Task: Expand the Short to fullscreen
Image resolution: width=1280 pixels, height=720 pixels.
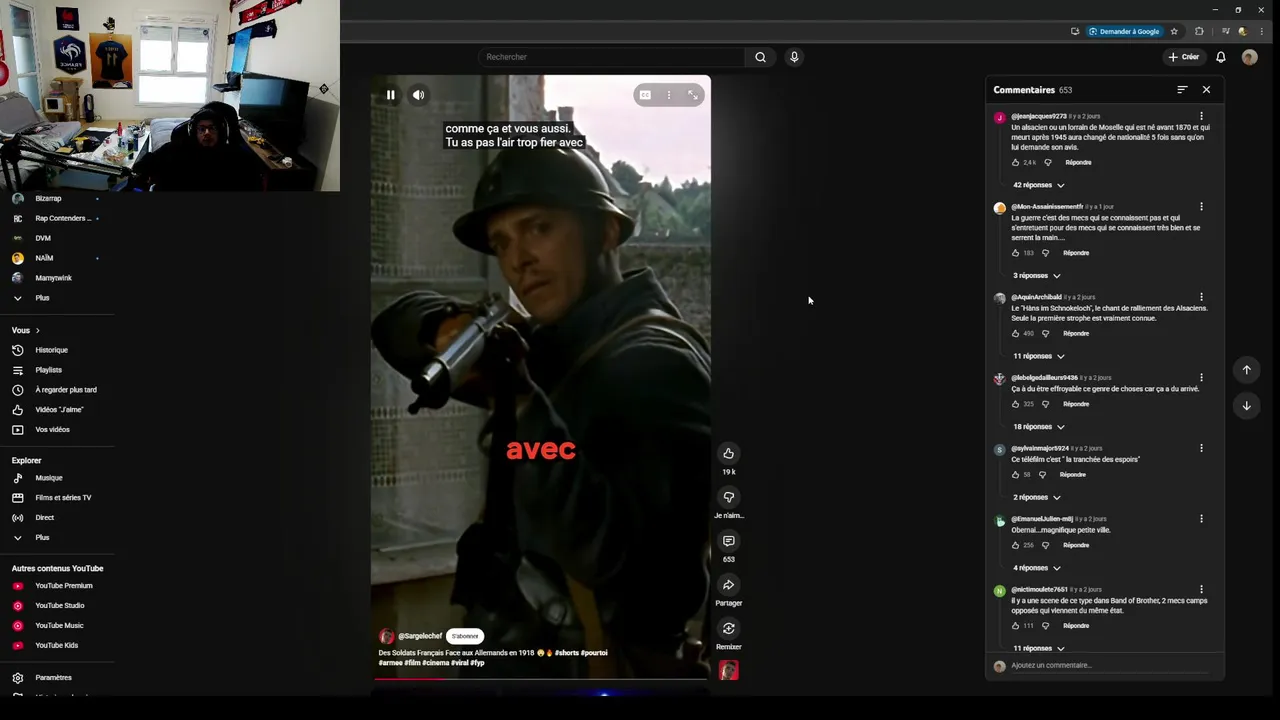Action: coord(693,95)
